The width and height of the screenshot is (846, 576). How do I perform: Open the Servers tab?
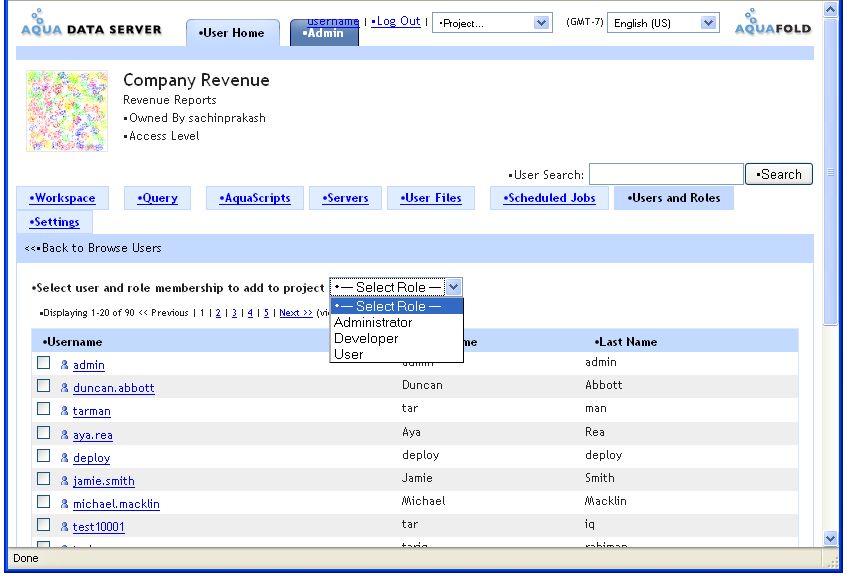345,198
